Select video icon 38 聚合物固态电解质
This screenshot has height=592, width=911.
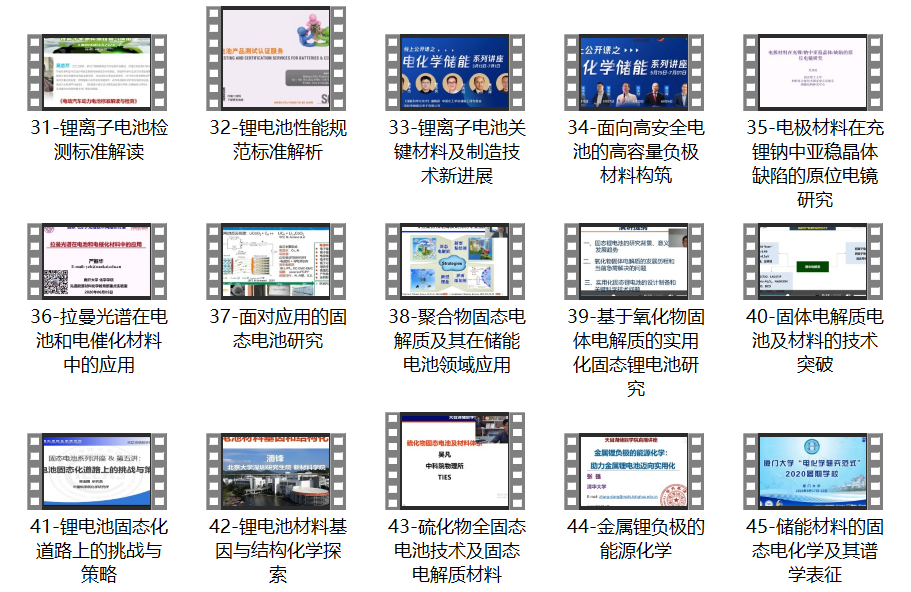click(x=455, y=261)
